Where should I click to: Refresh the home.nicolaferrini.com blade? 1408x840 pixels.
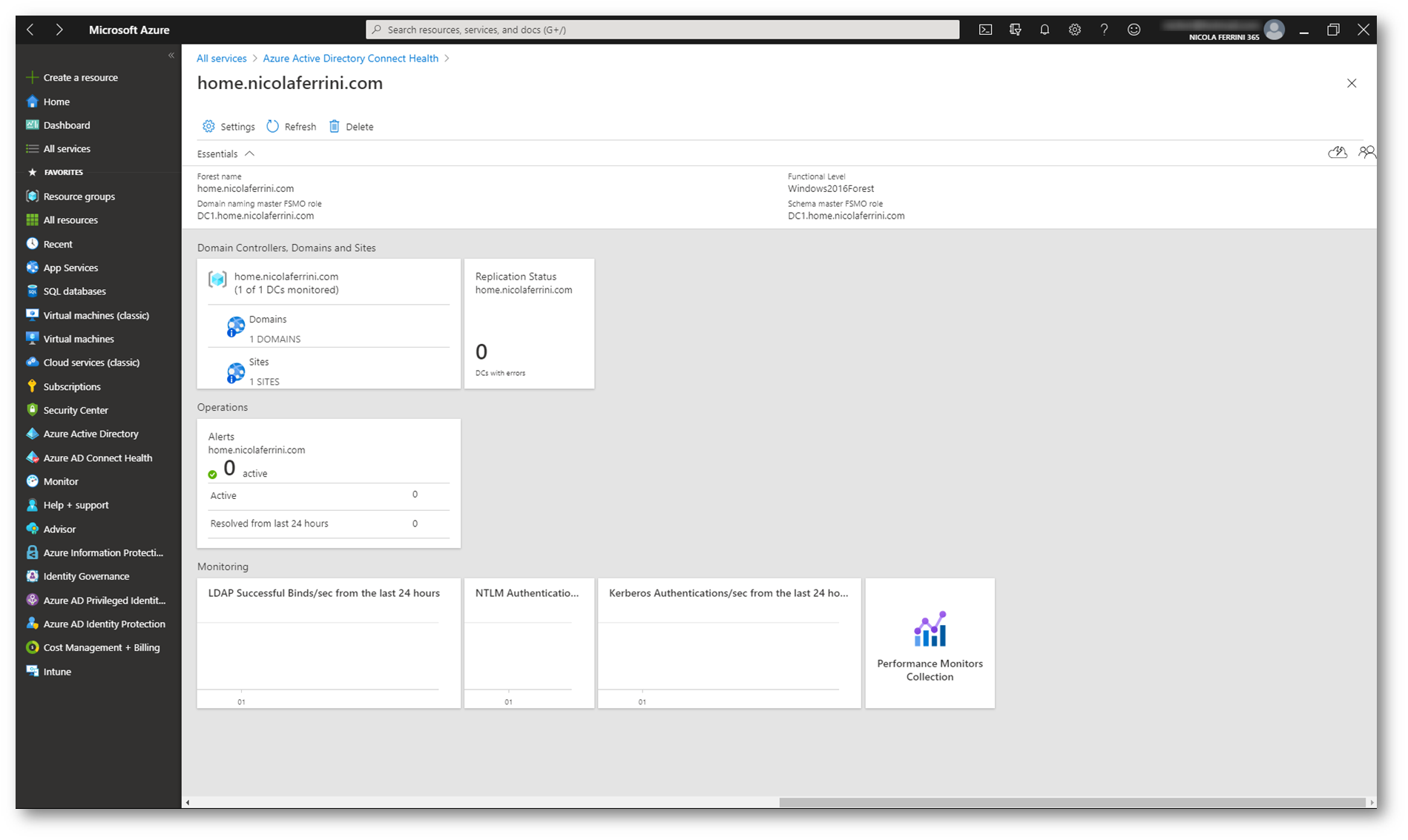(292, 127)
